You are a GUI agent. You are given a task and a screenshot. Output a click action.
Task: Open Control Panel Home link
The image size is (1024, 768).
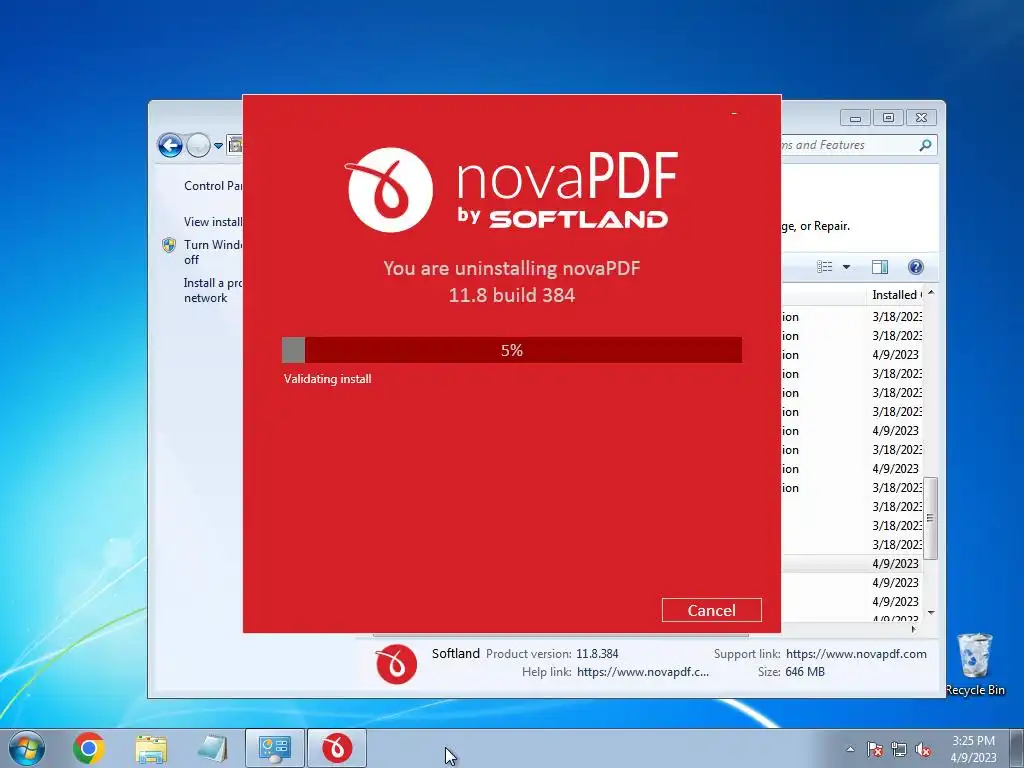coord(213,185)
